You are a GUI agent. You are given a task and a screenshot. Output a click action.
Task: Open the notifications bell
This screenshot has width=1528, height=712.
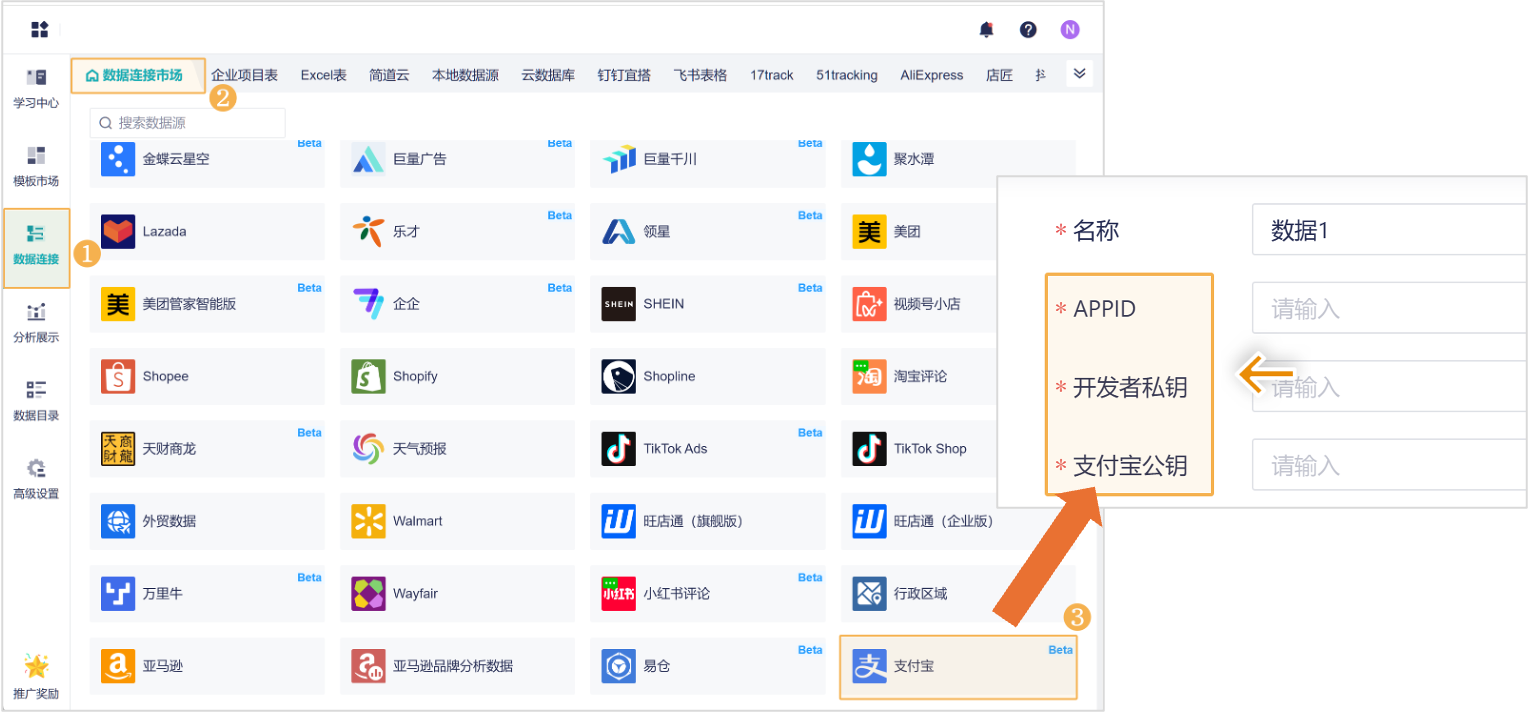[986, 29]
